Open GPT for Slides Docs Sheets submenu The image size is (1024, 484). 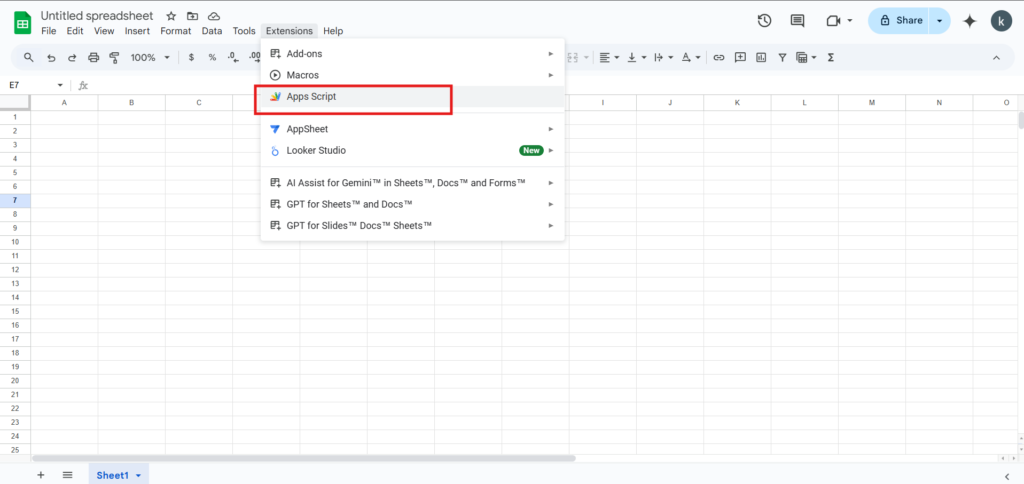[412, 225]
